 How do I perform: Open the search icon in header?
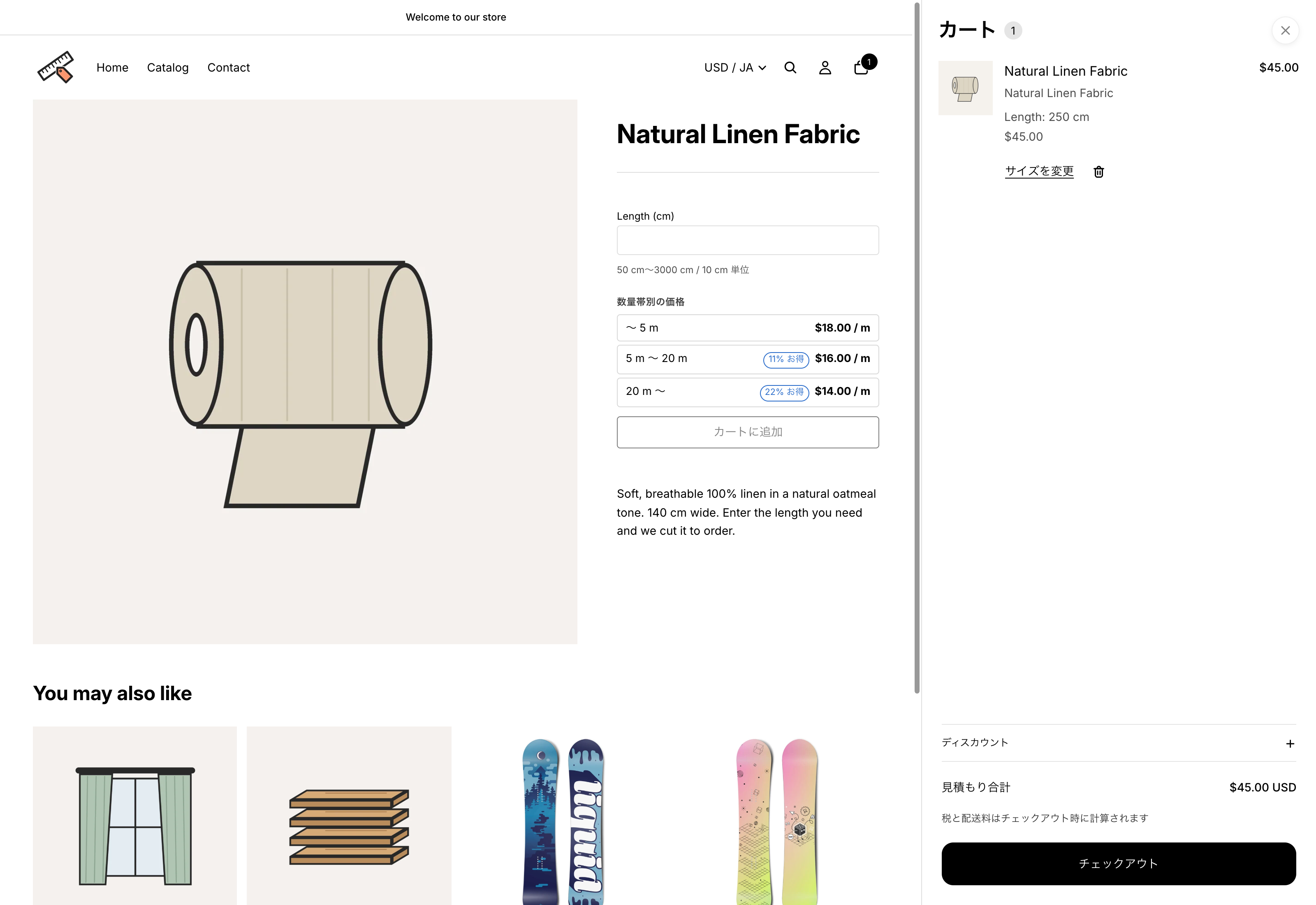tap(790, 67)
